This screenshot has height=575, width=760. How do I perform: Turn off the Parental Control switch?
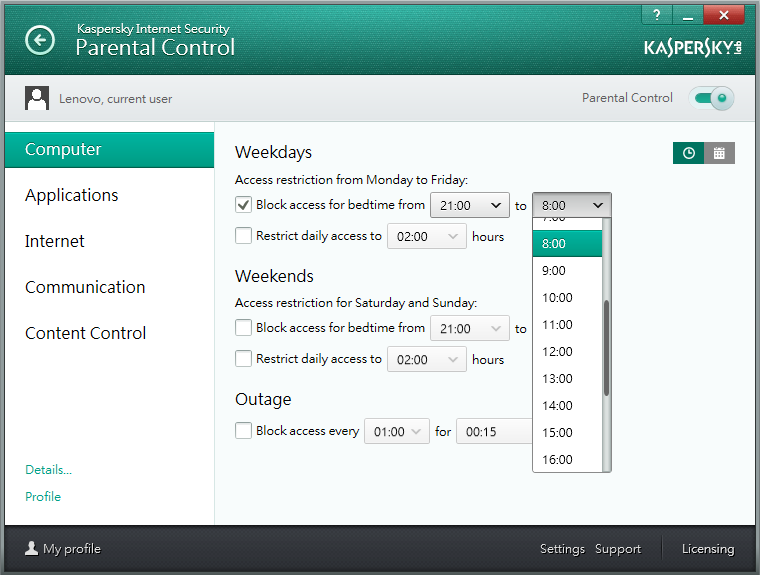(712, 98)
